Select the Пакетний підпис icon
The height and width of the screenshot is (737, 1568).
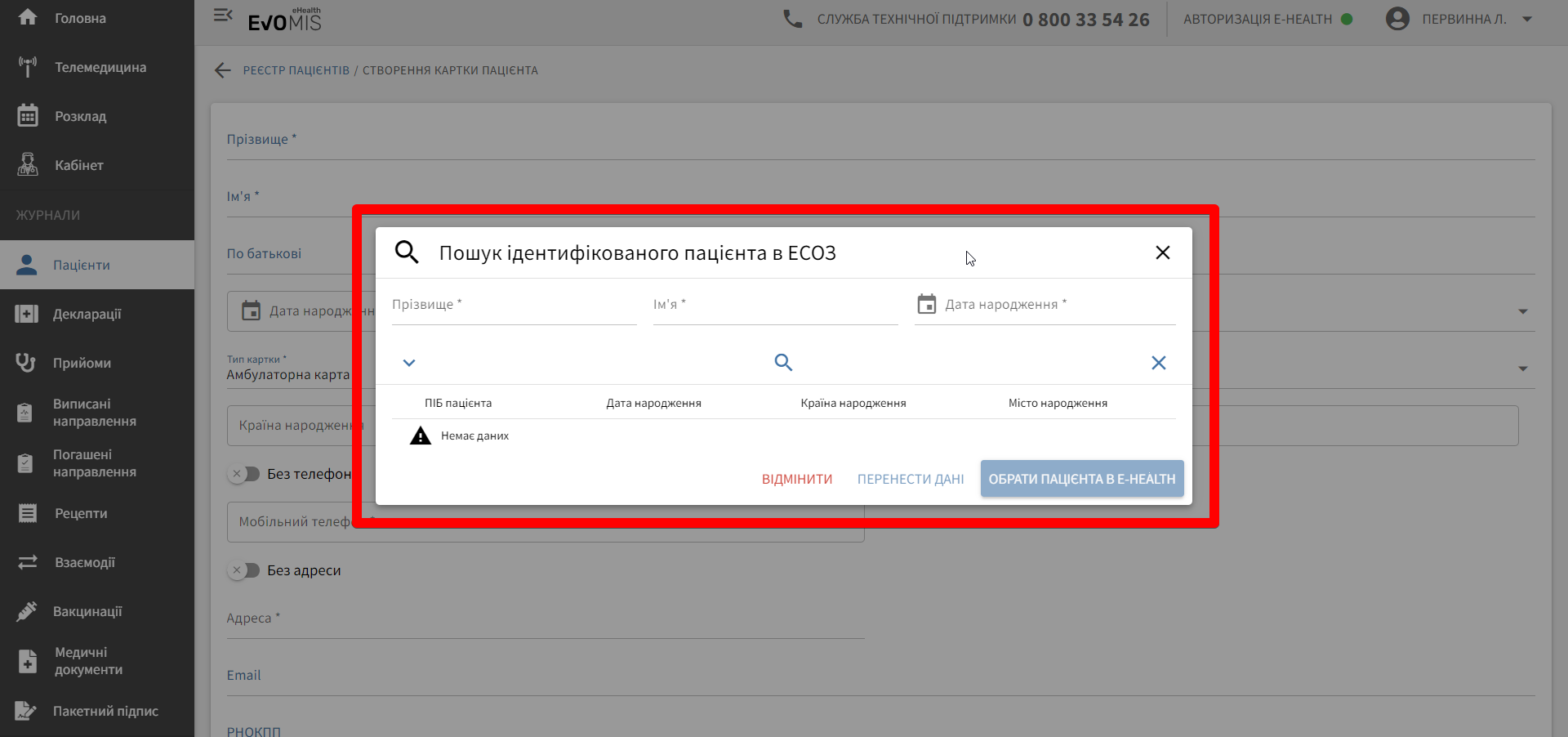[27, 710]
